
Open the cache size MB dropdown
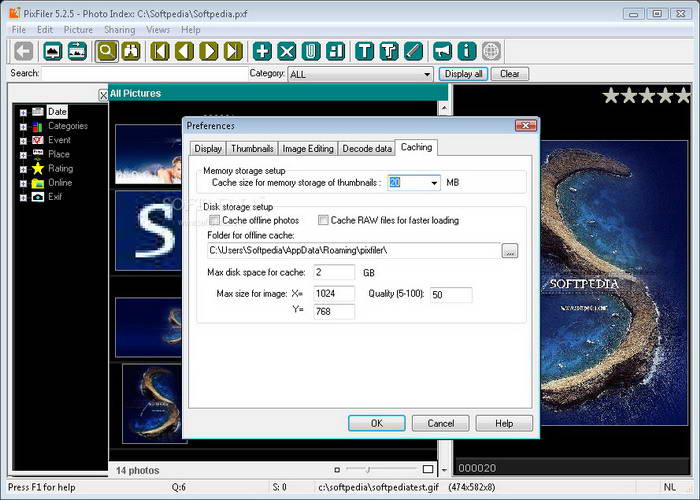coord(434,183)
